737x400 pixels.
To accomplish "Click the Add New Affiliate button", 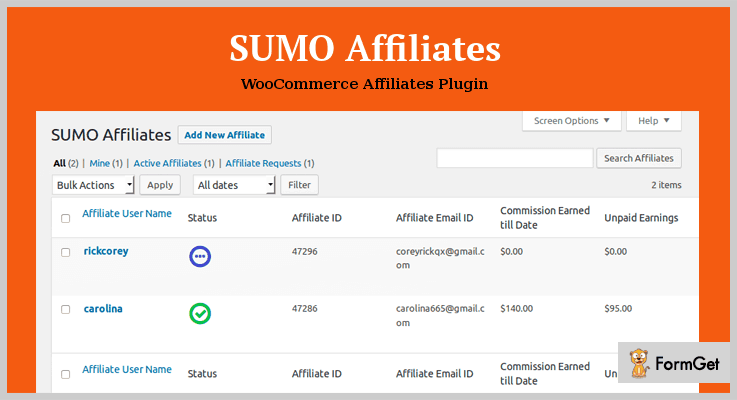I will (x=225, y=135).
